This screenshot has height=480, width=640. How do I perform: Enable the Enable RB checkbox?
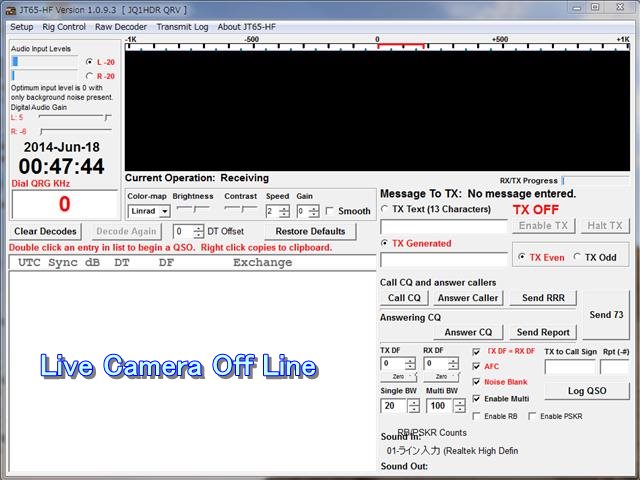pos(476,416)
